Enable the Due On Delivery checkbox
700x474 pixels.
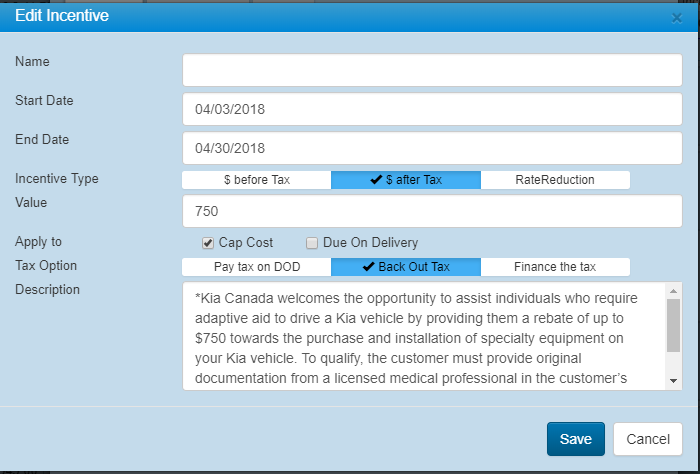(x=312, y=243)
